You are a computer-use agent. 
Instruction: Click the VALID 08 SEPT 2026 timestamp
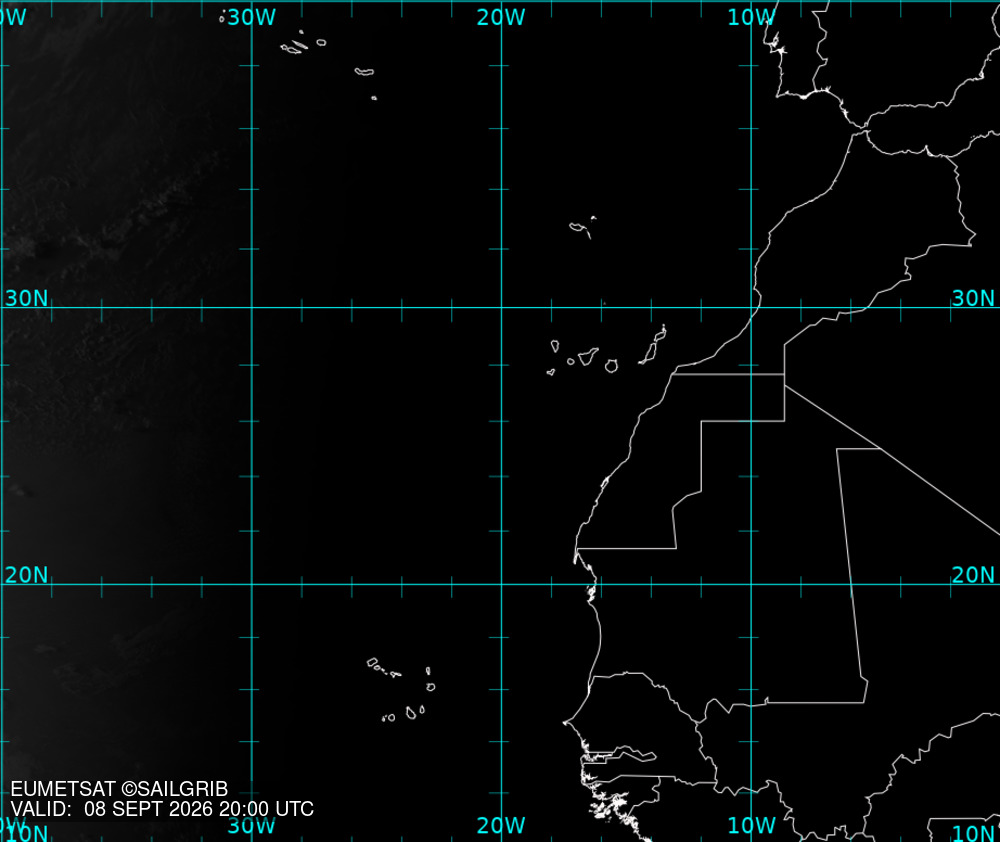coord(162,809)
